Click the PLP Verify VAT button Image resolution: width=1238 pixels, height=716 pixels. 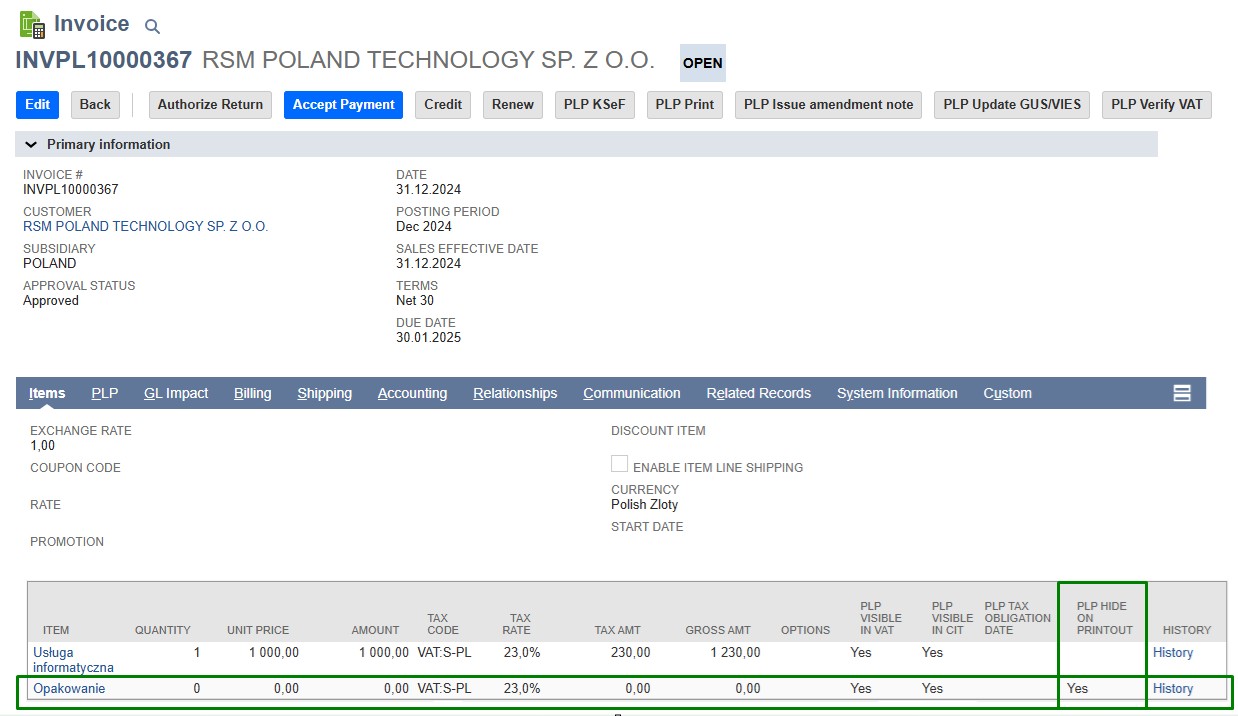pos(1156,105)
